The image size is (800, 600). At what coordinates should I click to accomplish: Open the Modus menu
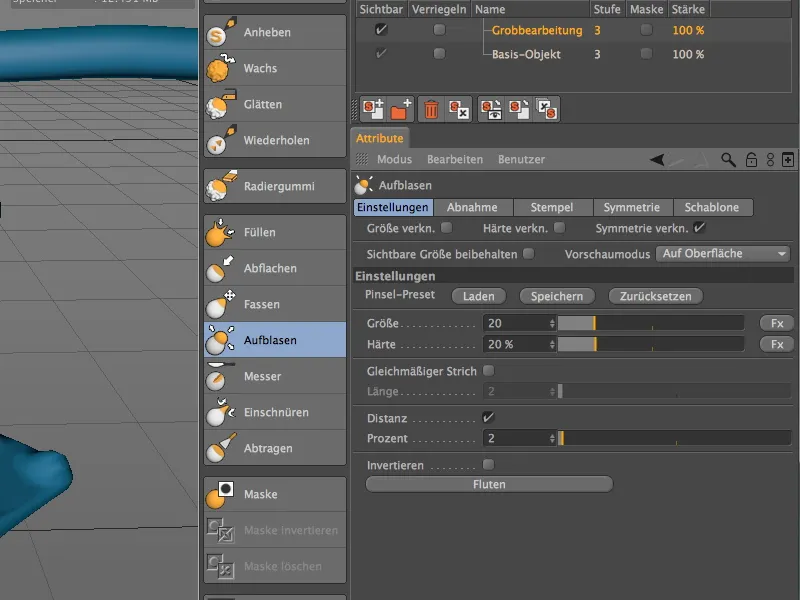coord(394,159)
